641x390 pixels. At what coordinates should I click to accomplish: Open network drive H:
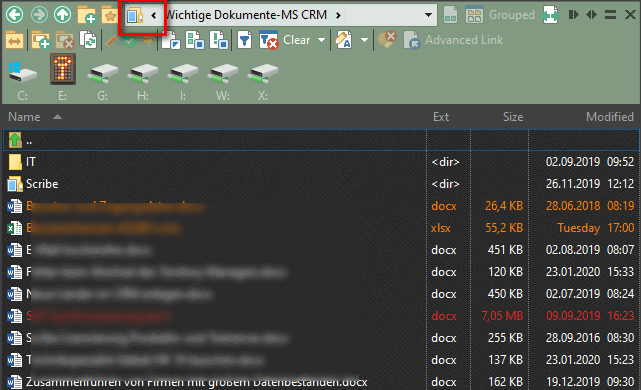click(143, 81)
